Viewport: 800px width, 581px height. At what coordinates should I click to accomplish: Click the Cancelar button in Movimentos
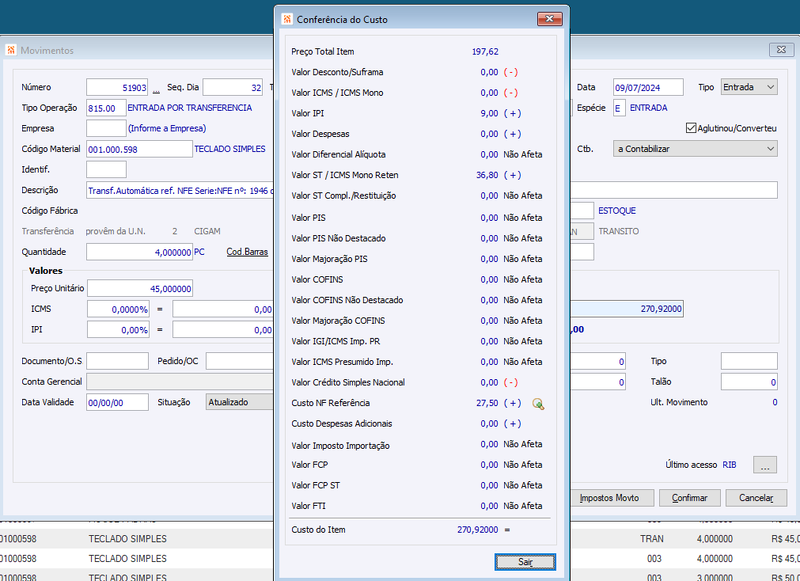click(x=756, y=498)
